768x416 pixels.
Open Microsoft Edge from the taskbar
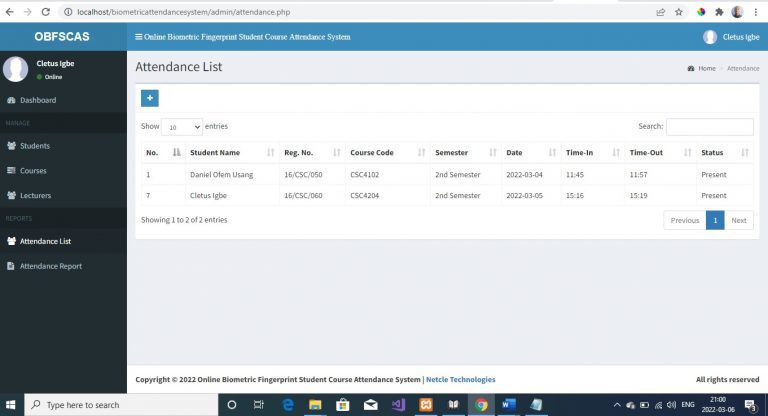click(x=288, y=405)
